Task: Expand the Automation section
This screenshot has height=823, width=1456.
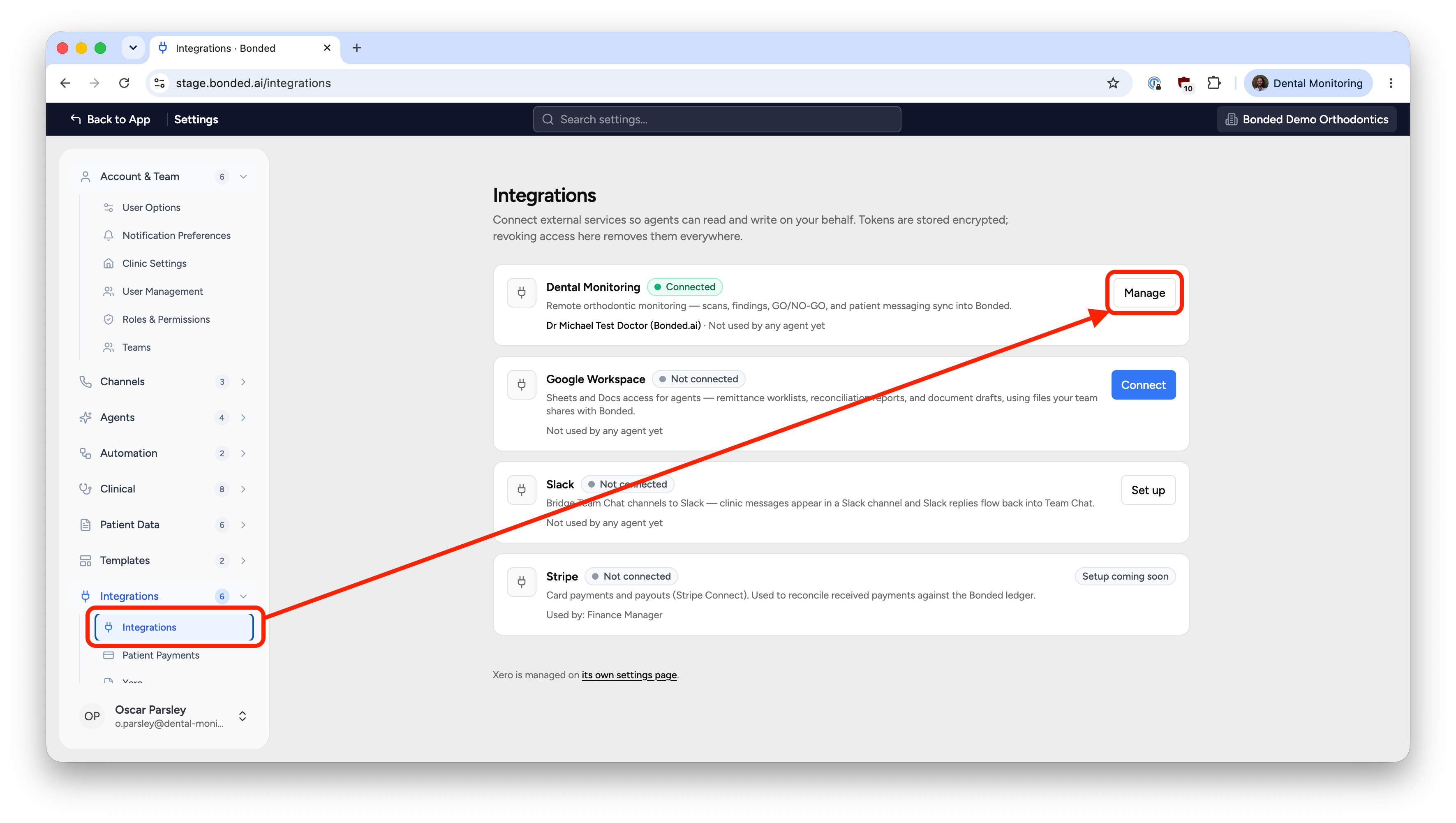Action: (x=243, y=453)
